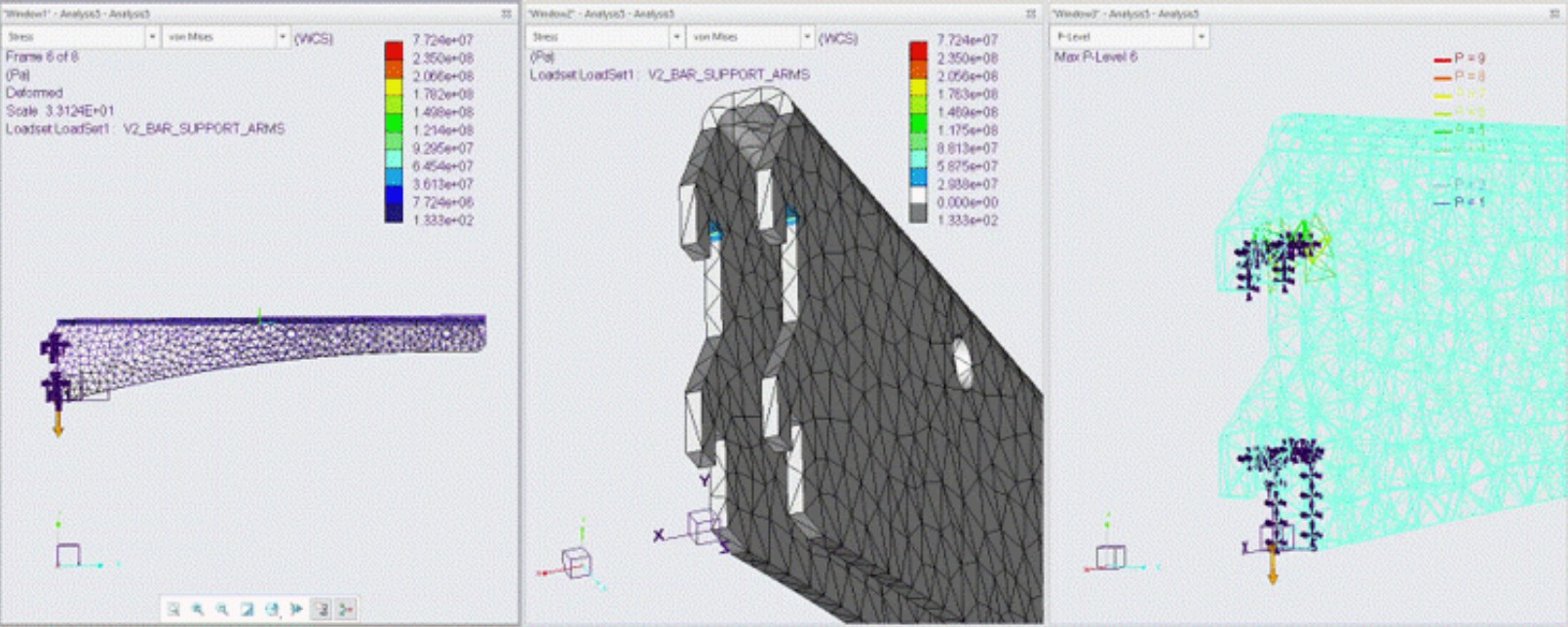Toggle the spin center icon

click(345, 609)
